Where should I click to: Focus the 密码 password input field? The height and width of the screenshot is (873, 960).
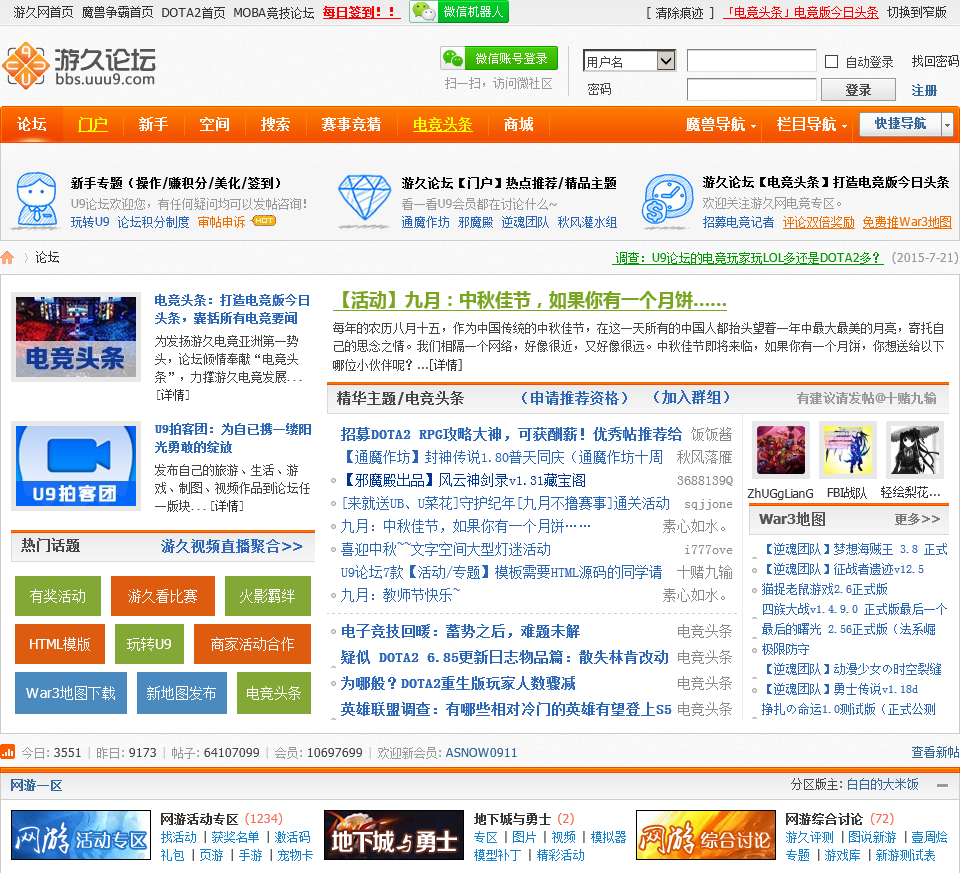pyautogui.click(x=751, y=89)
